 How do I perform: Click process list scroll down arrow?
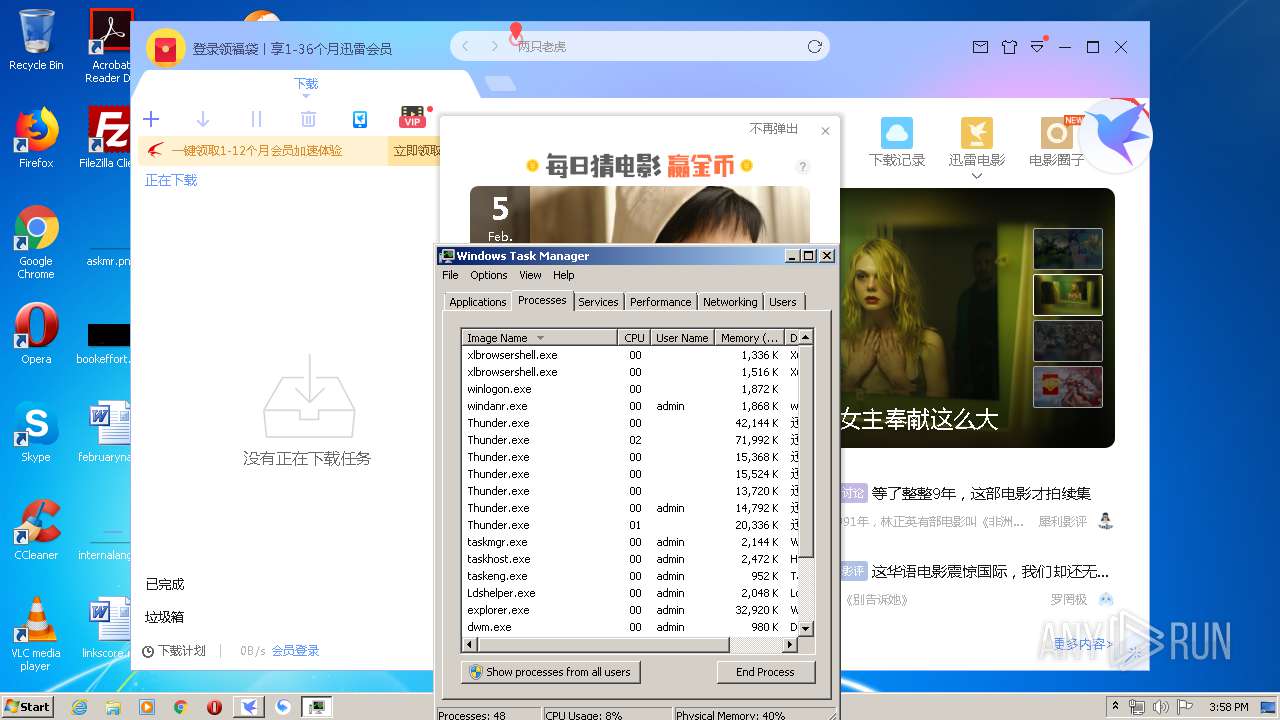(x=806, y=628)
